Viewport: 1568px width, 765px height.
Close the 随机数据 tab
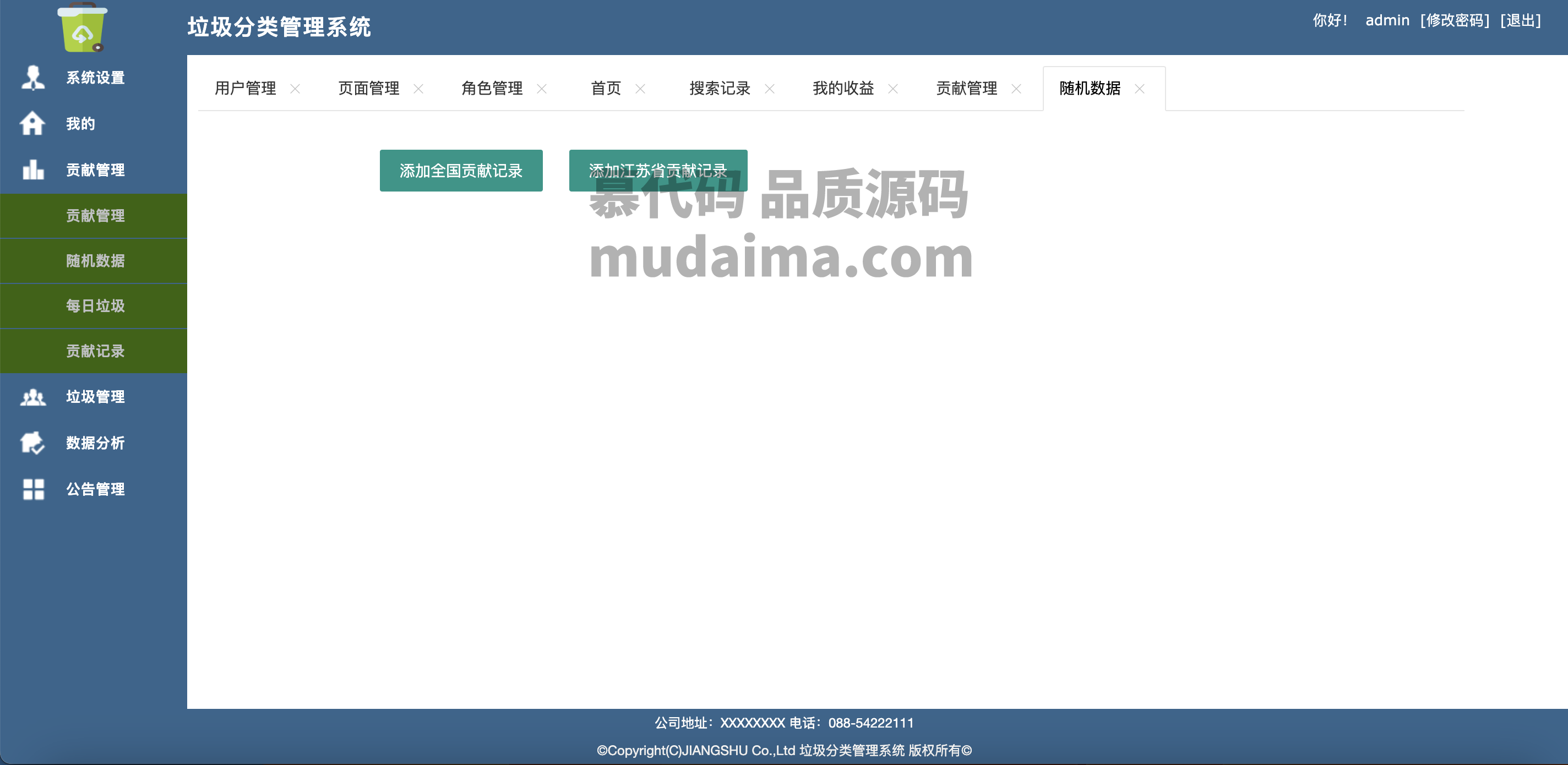coord(1140,89)
